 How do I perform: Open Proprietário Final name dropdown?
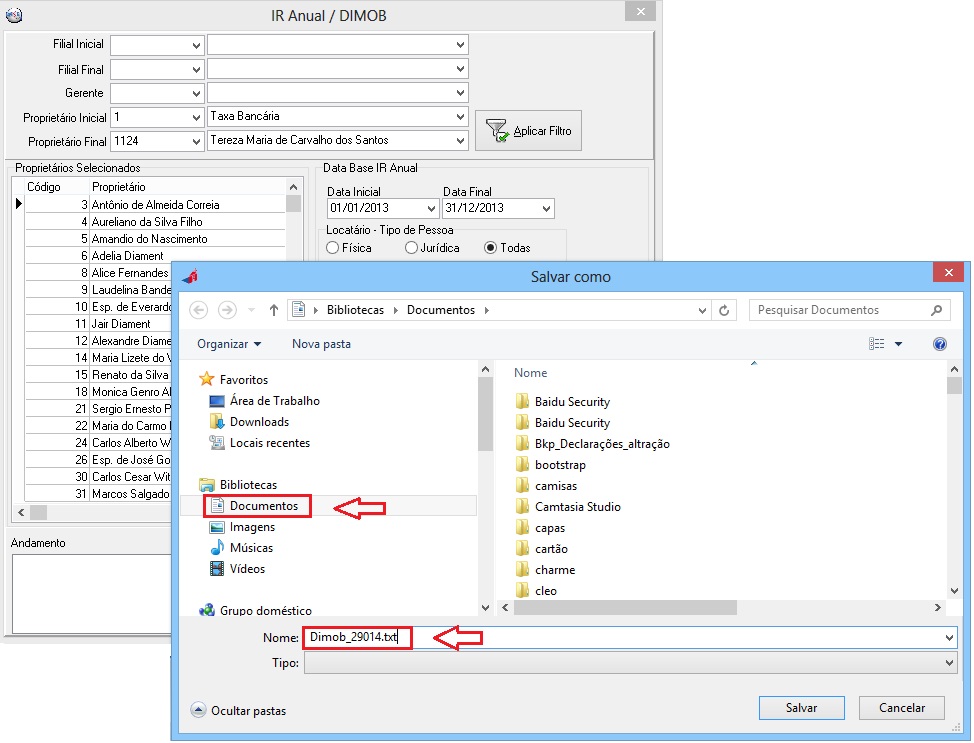click(460, 140)
